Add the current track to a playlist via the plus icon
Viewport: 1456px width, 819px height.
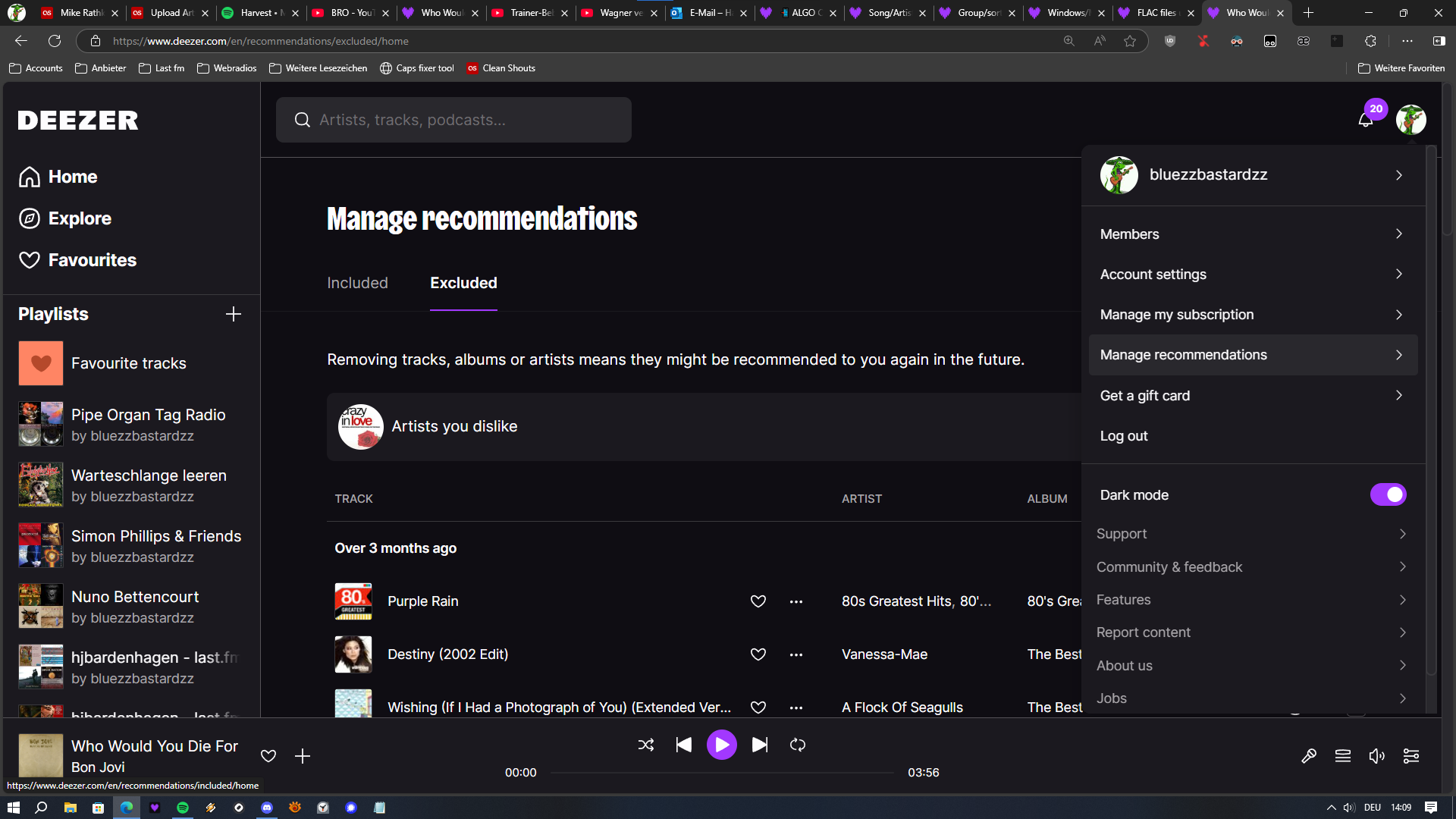pos(303,756)
